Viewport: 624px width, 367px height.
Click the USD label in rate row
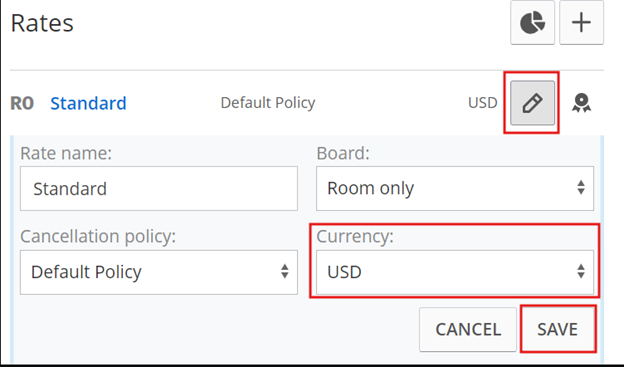483,103
